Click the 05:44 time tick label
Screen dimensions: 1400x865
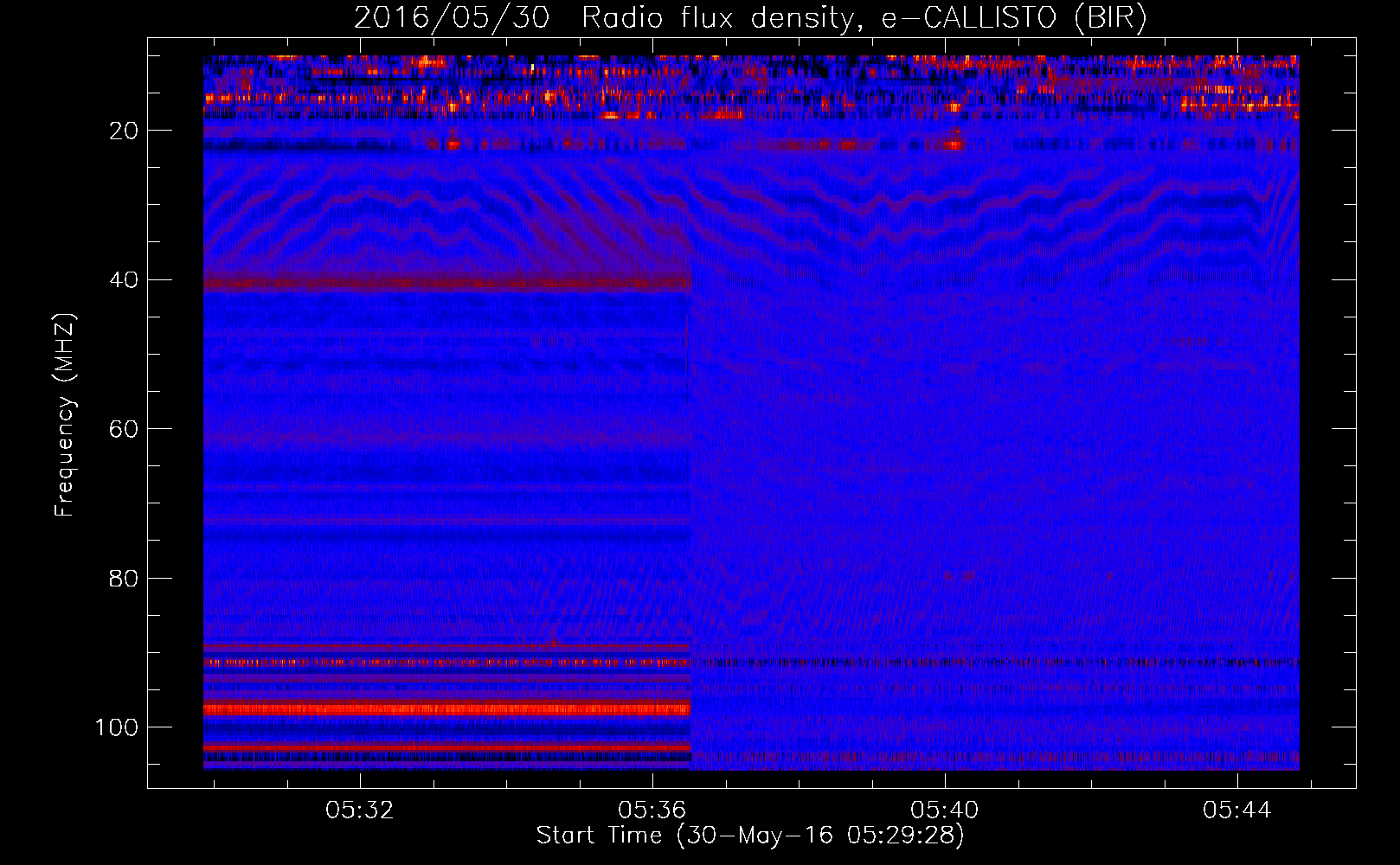point(1236,810)
